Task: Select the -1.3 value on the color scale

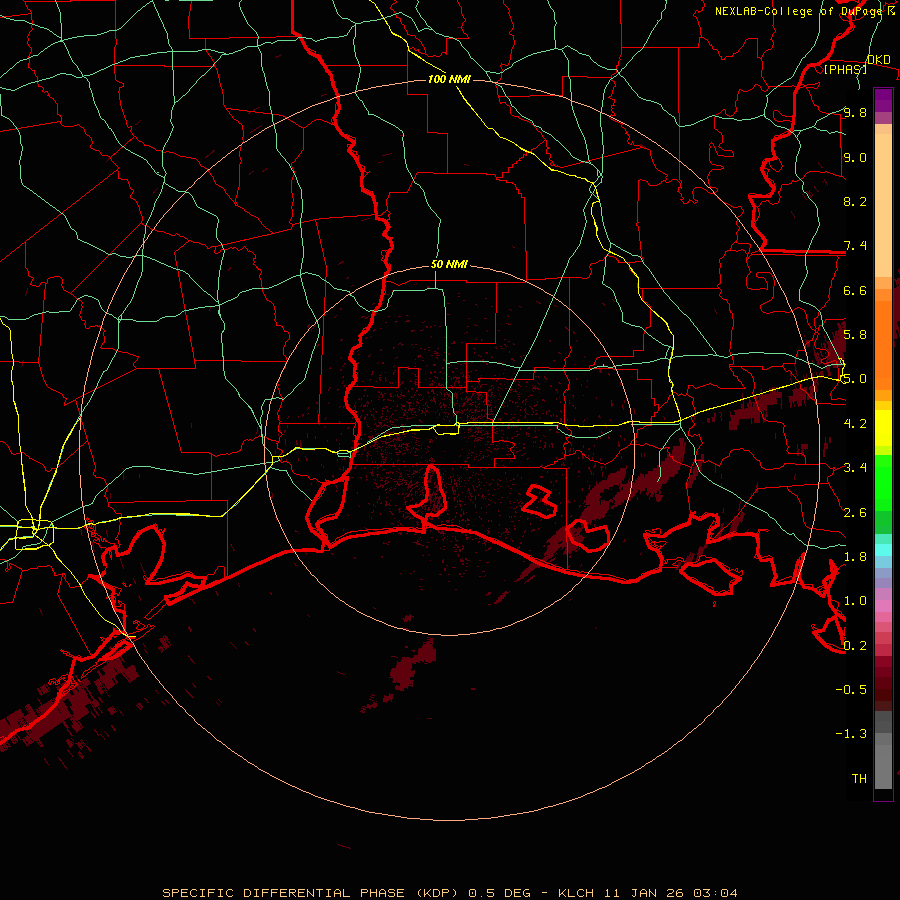Action: (851, 734)
